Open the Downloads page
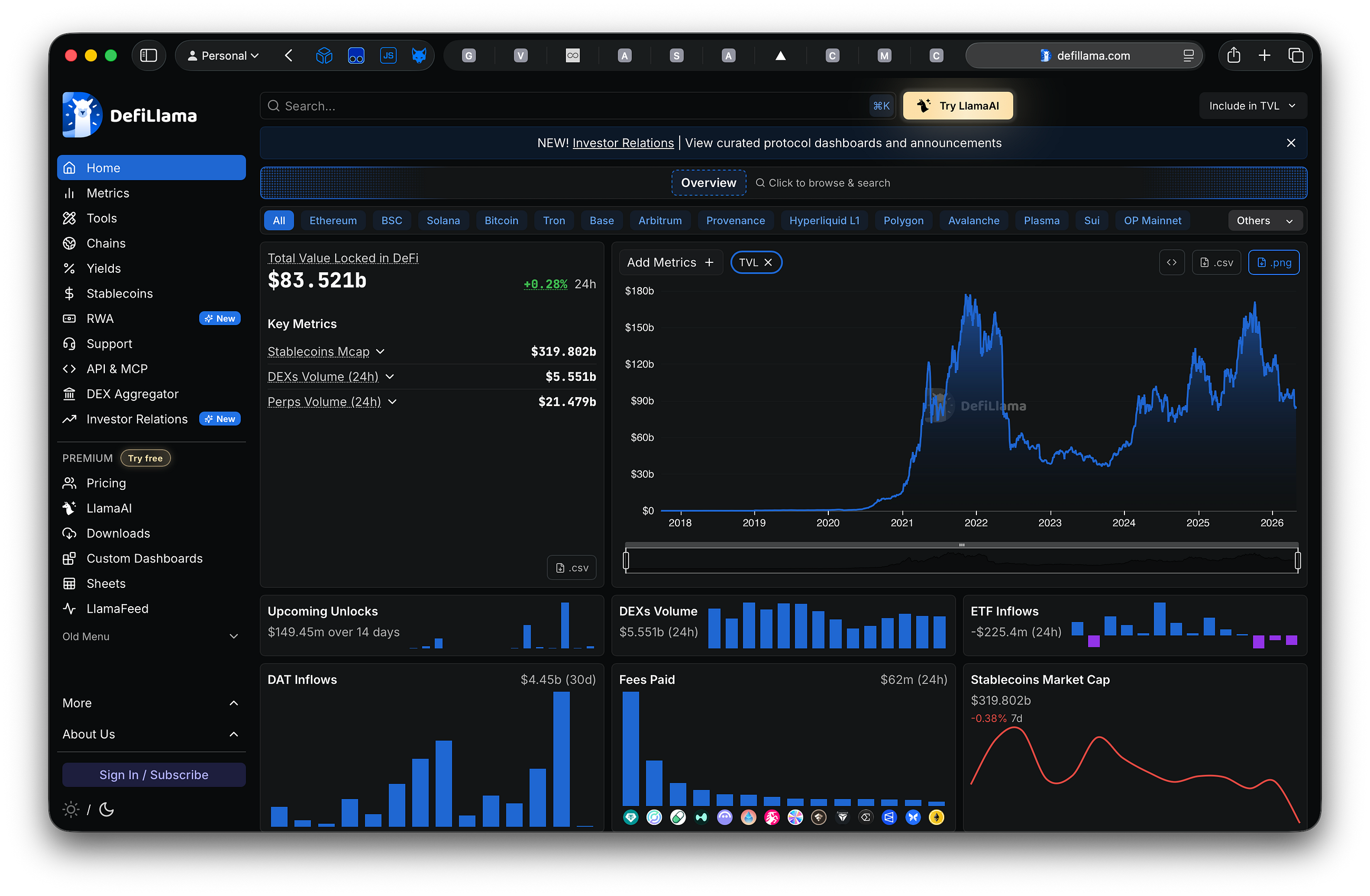The image size is (1370, 896). tap(151, 534)
